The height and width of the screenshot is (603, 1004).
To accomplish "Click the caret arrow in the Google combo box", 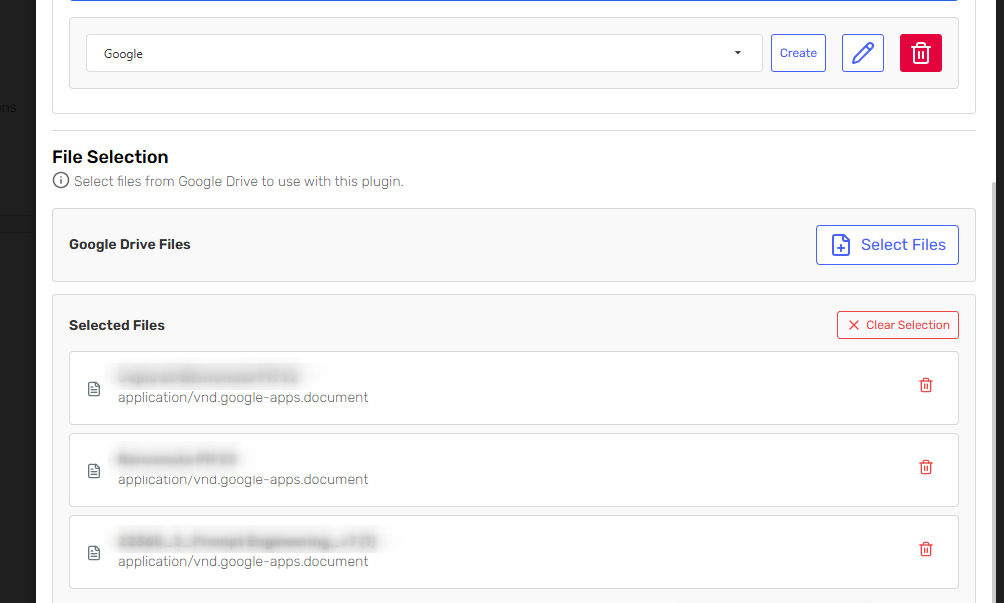I will tap(738, 53).
